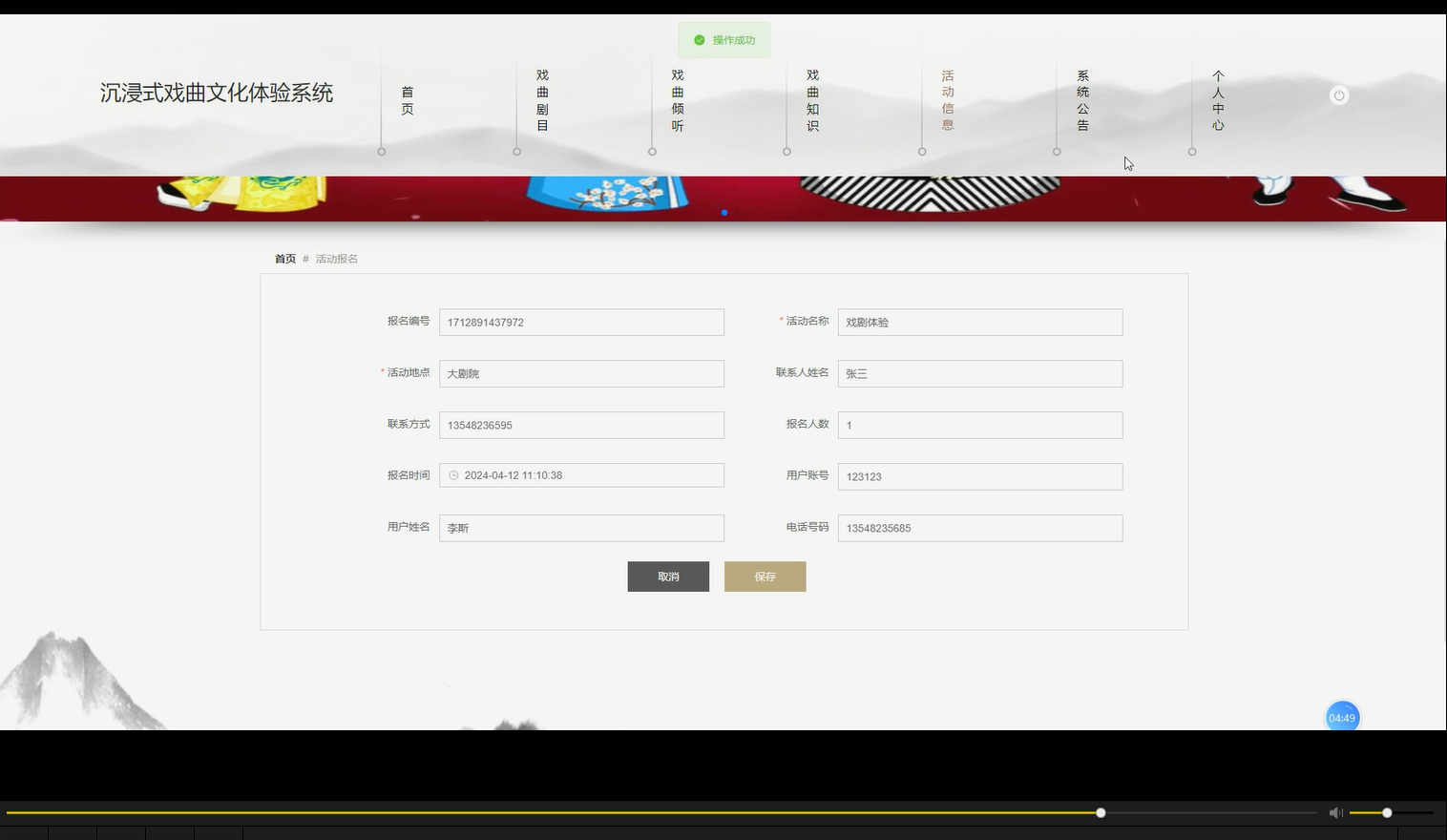1447x840 pixels.
Task: Cancel the registration with 取消 button
Action: click(668, 577)
